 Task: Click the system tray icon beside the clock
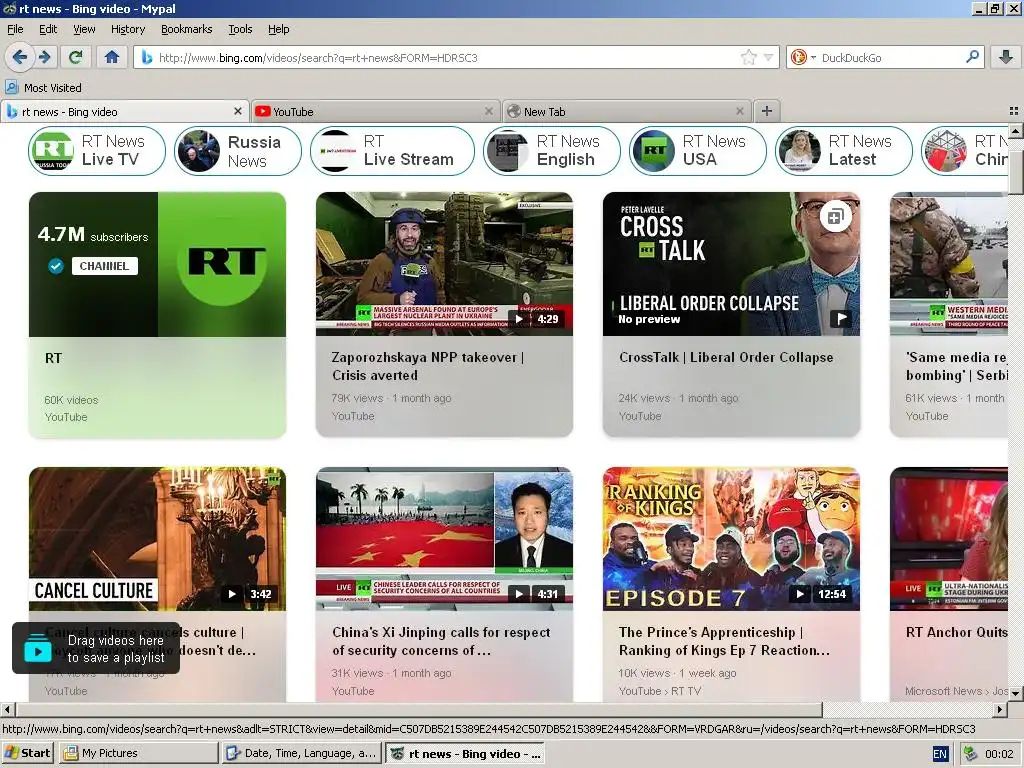[970, 753]
